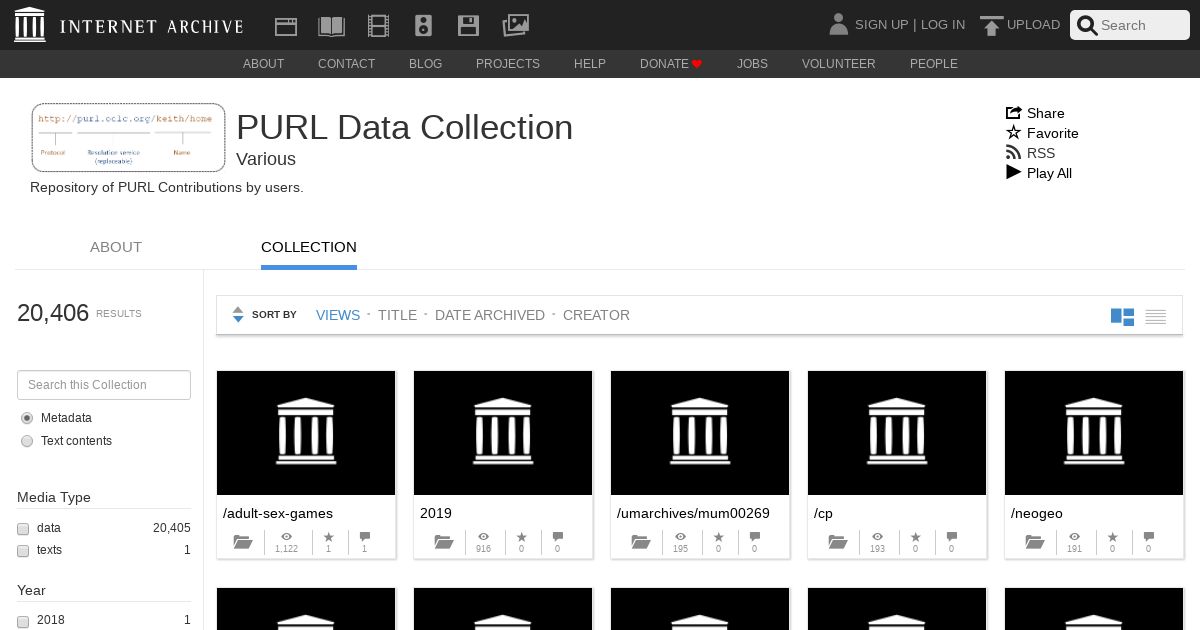The height and width of the screenshot is (630, 1200).
Task: Click the PURL Data Collection heading
Action: click(405, 127)
